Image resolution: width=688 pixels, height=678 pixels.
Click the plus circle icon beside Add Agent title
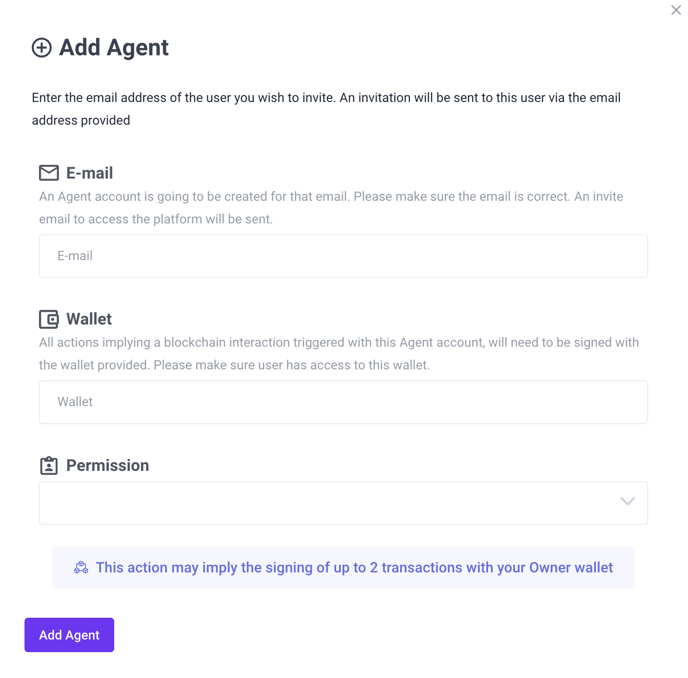(x=42, y=48)
